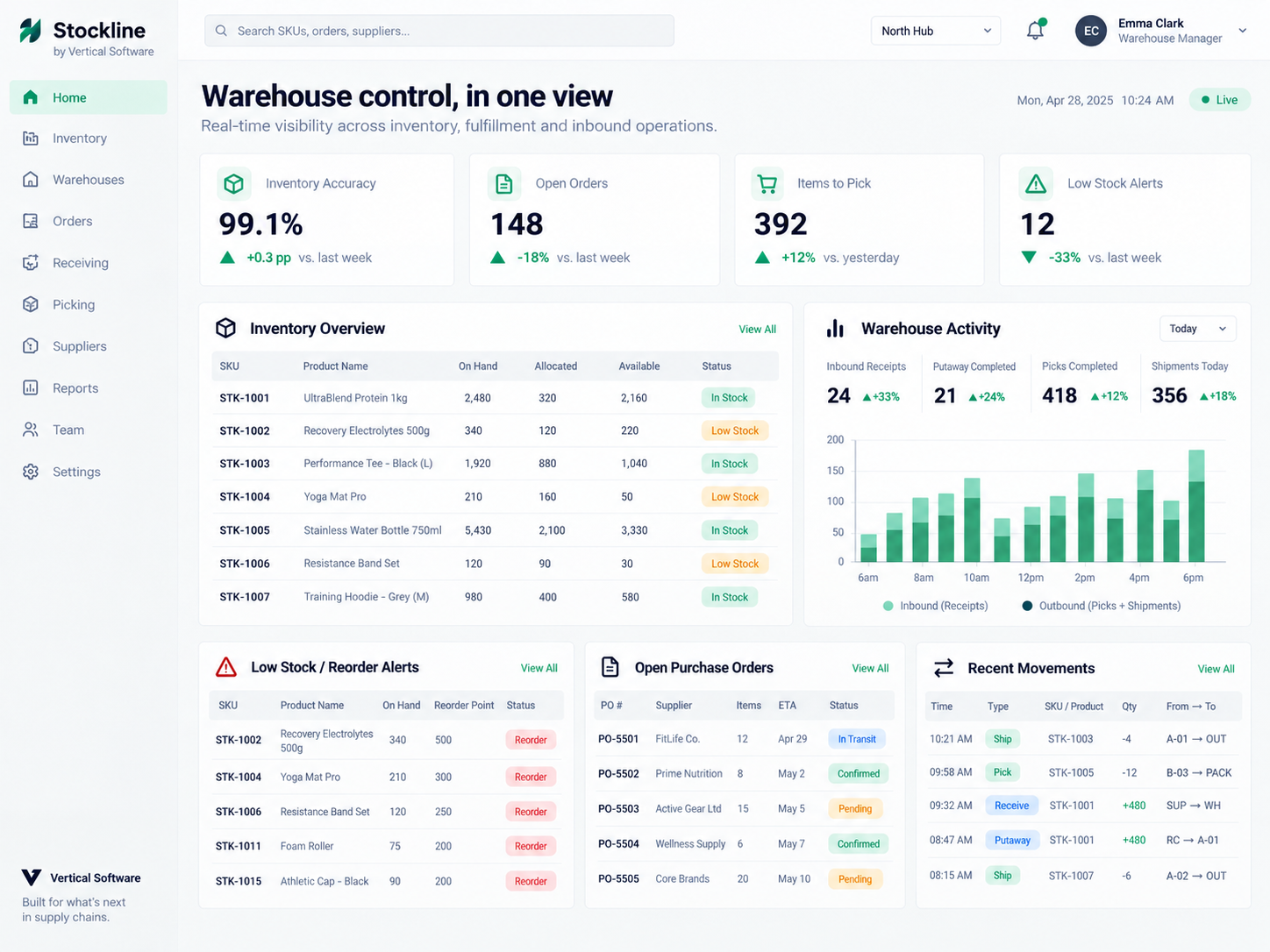
Task: Open the notifications bell
Action: (x=1035, y=30)
